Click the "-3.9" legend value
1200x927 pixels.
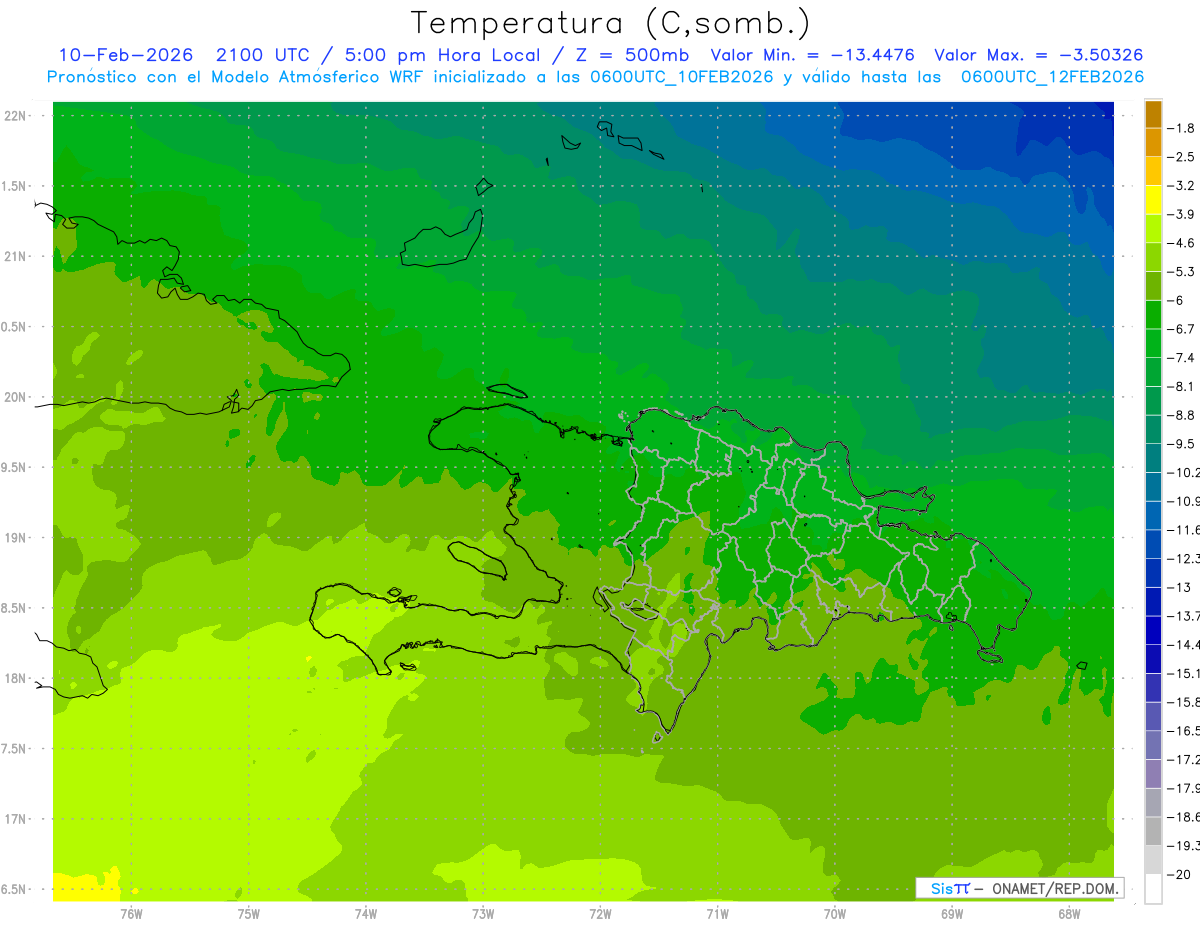pos(1182,214)
